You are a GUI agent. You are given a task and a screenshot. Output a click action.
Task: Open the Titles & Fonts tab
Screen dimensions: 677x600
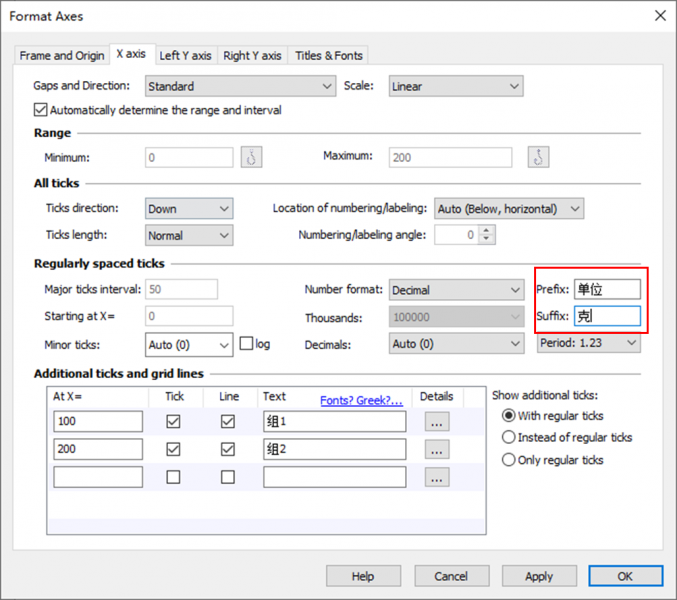coord(329,56)
